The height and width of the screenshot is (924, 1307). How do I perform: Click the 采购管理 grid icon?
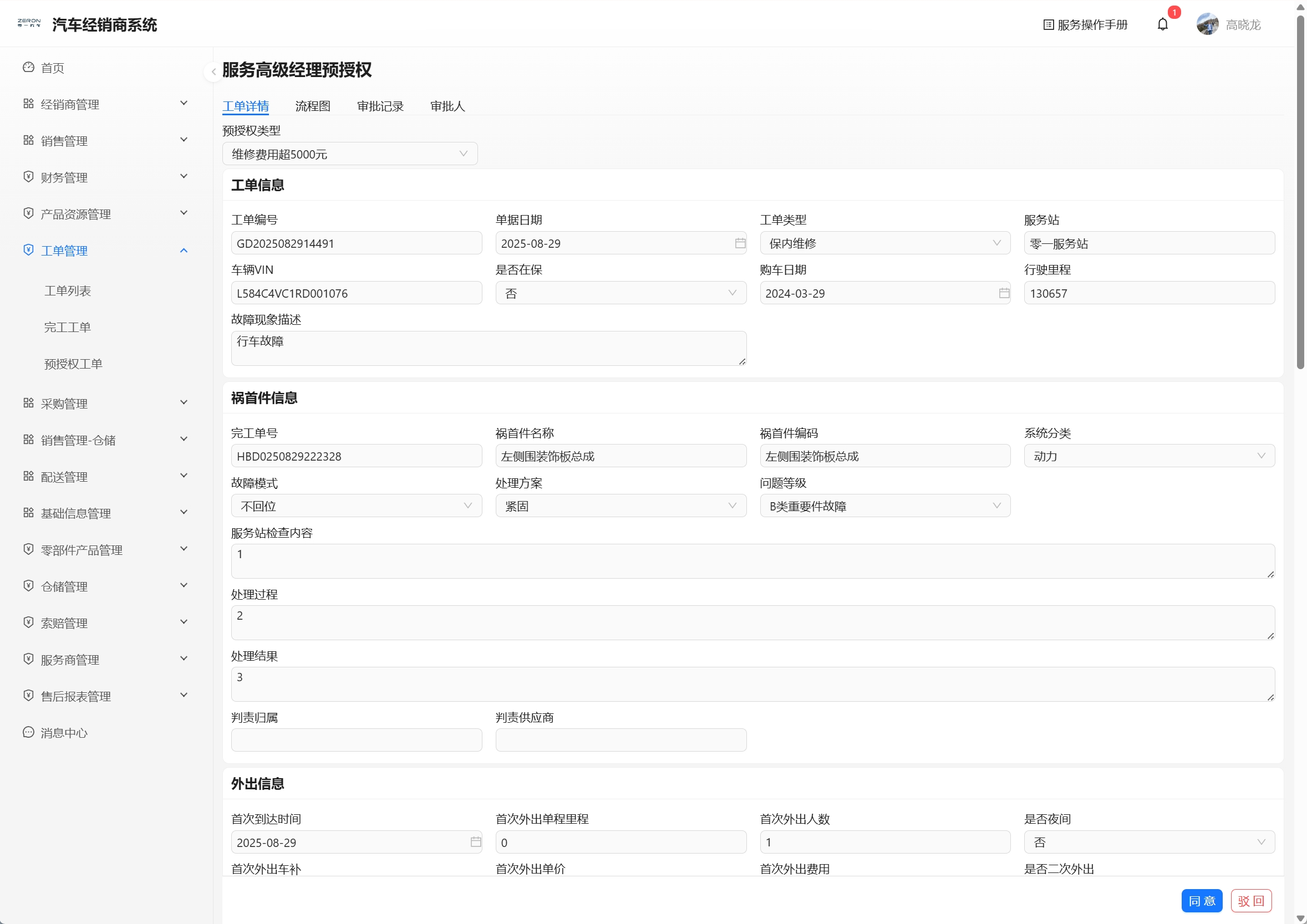click(x=28, y=403)
